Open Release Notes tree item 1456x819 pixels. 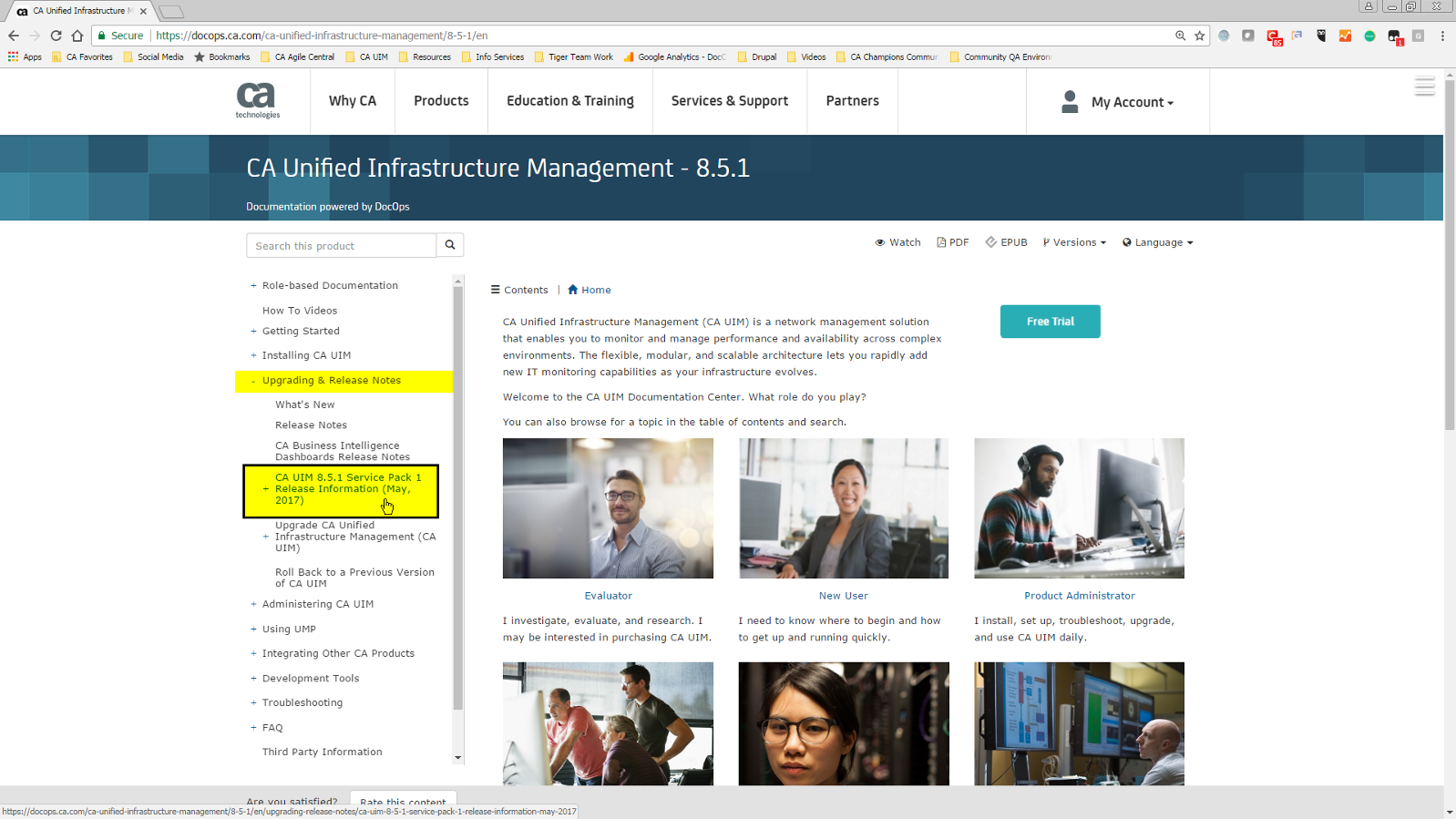(312, 425)
